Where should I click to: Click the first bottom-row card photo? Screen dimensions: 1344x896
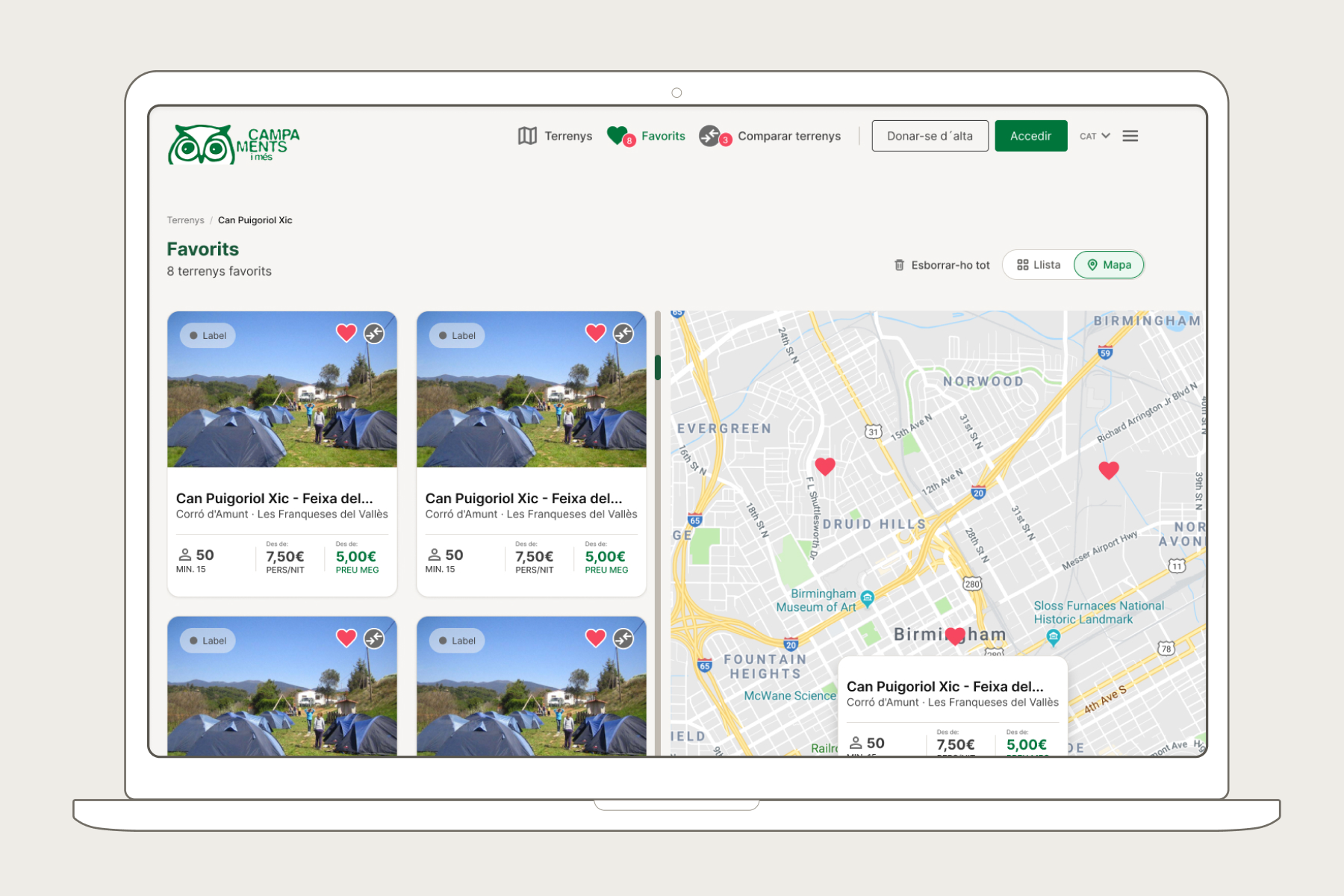click(282, 685)
